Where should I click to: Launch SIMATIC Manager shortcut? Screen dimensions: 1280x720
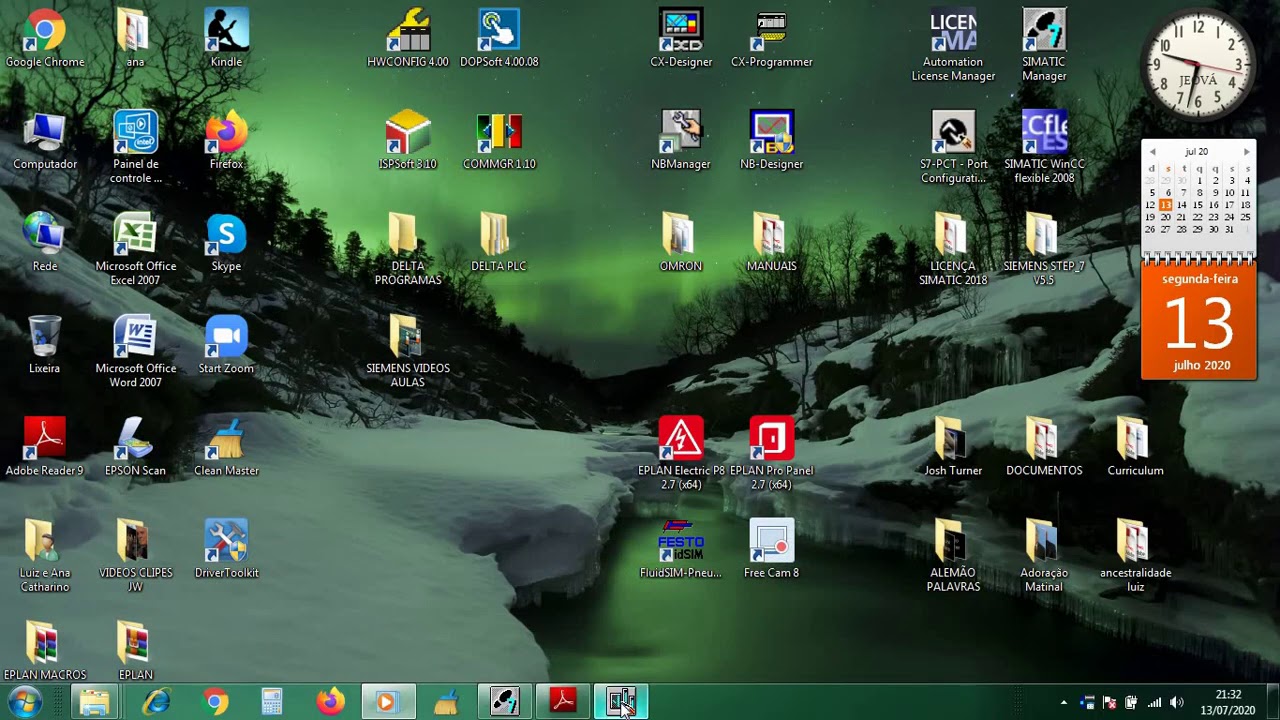pyautogui.click(x=1044, y=45)
